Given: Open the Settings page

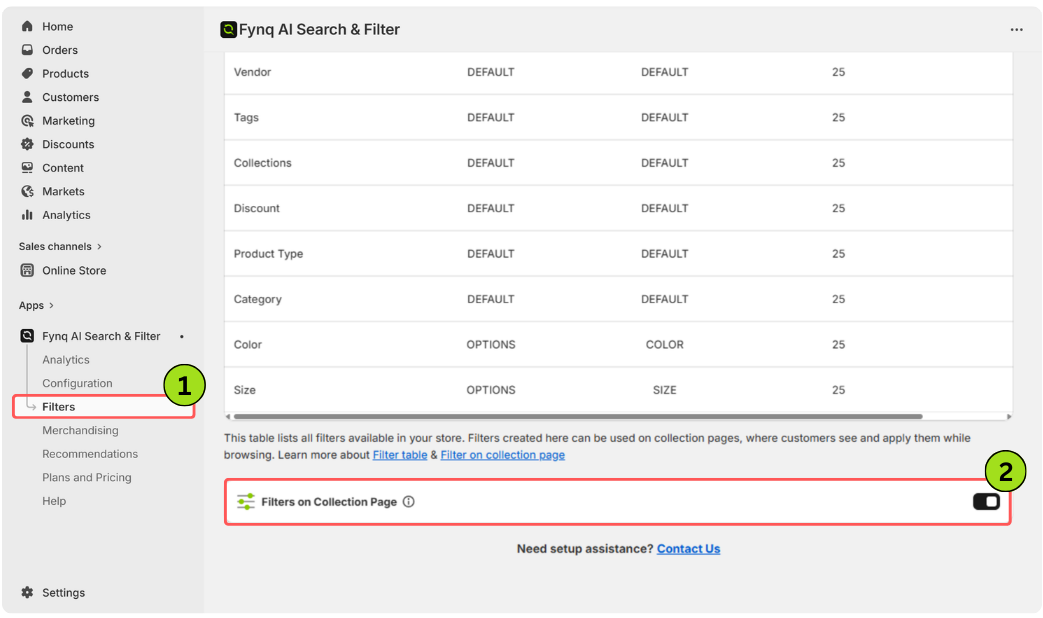Looking at the screenshot, I should 63,593.
